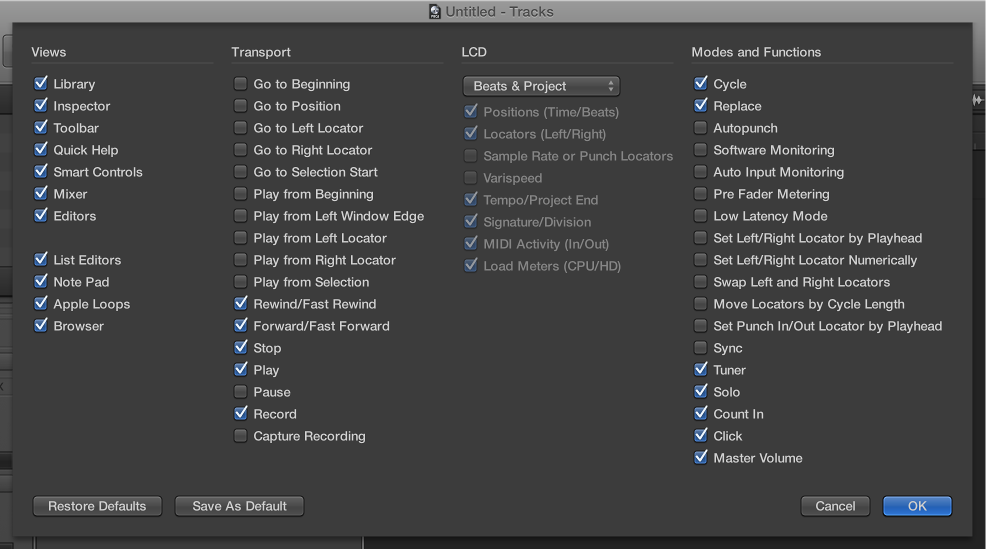Viewport: 986px width, 550px height.
Task: Check Go to Left Locator
Action: tap(240, 128)
